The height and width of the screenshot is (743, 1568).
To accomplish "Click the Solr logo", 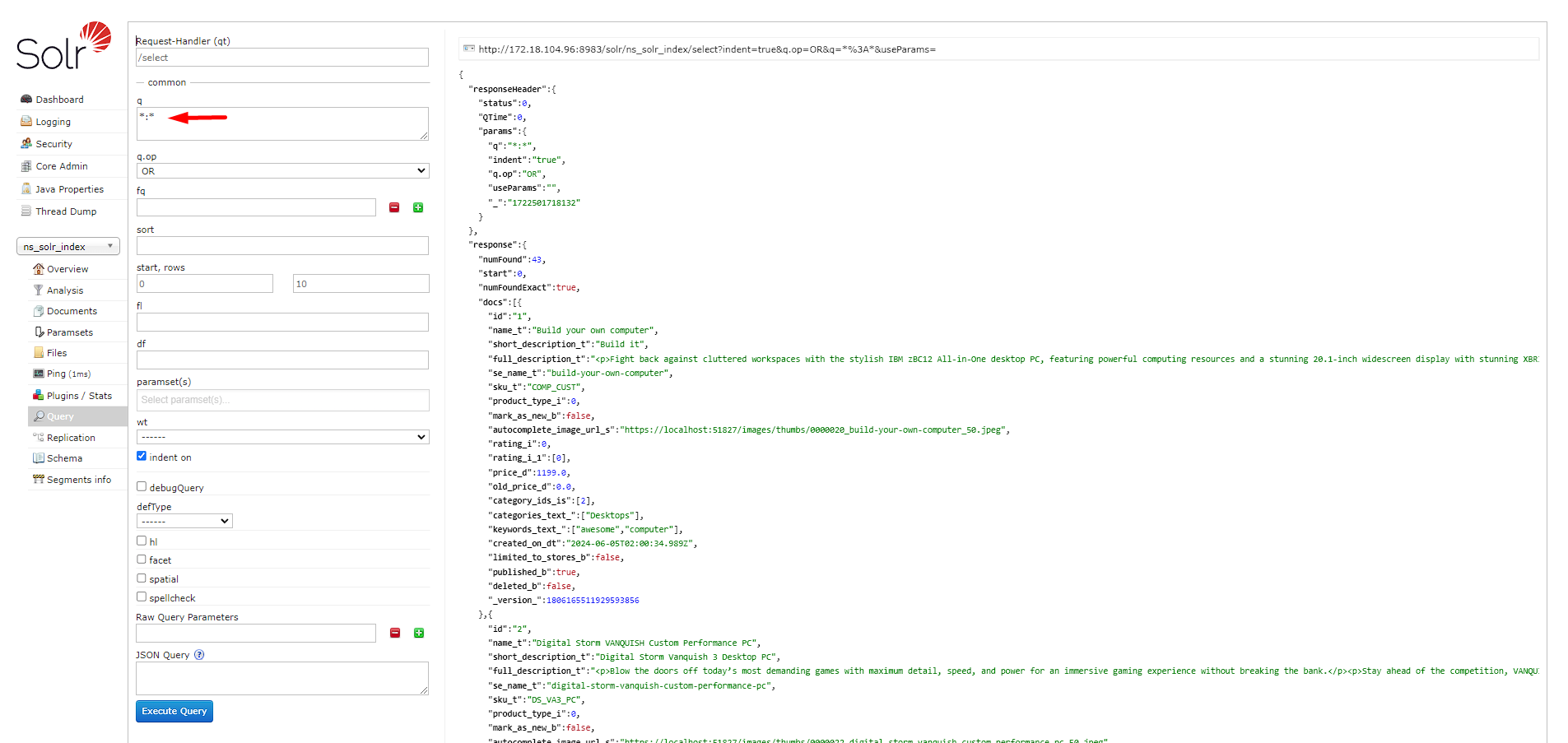I will click(63, 46).
